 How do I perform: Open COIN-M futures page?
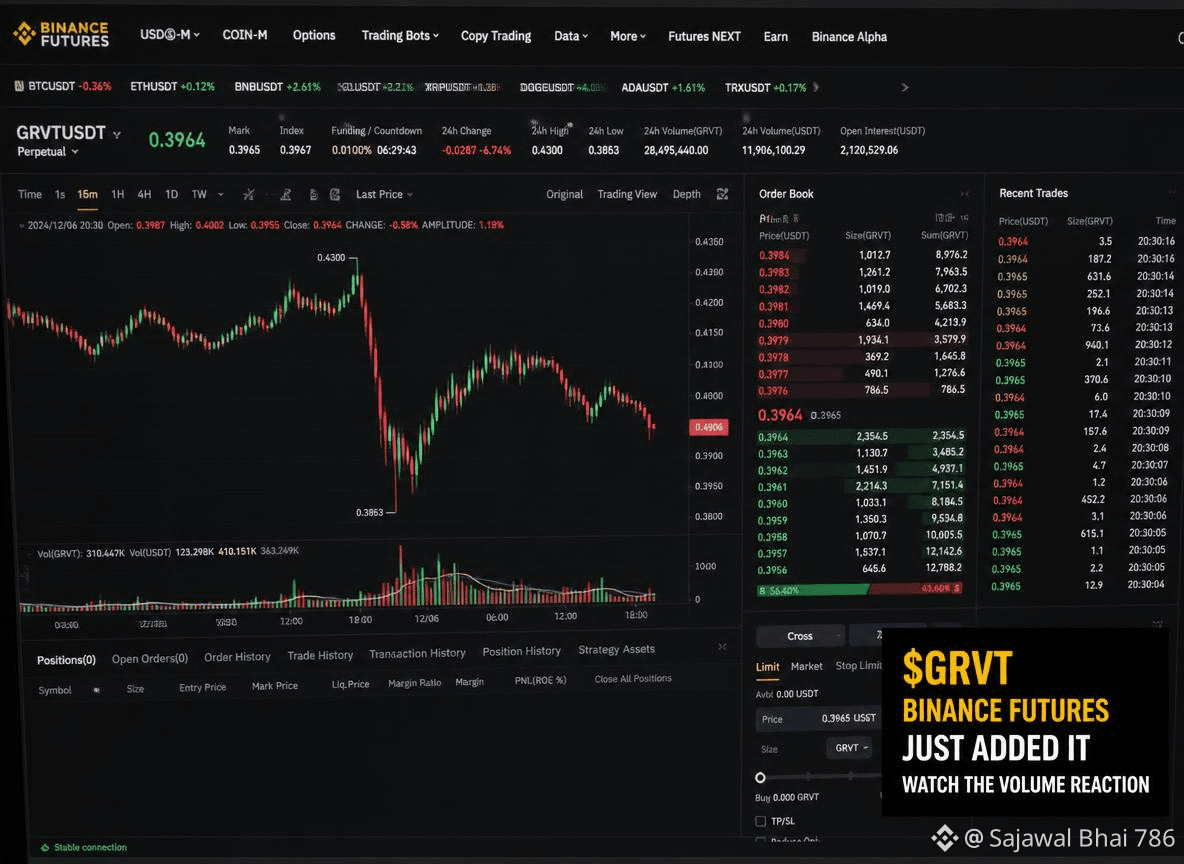245,35
